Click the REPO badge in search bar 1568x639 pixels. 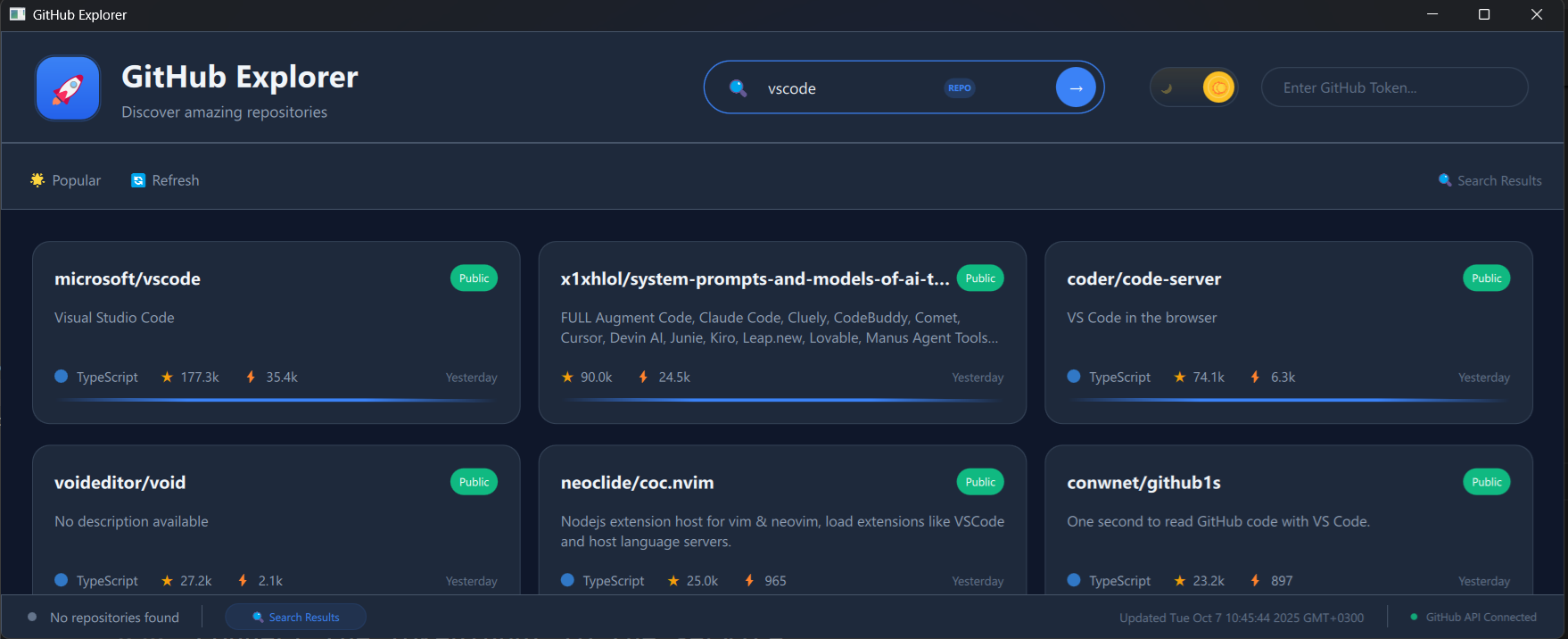[960, 87]
